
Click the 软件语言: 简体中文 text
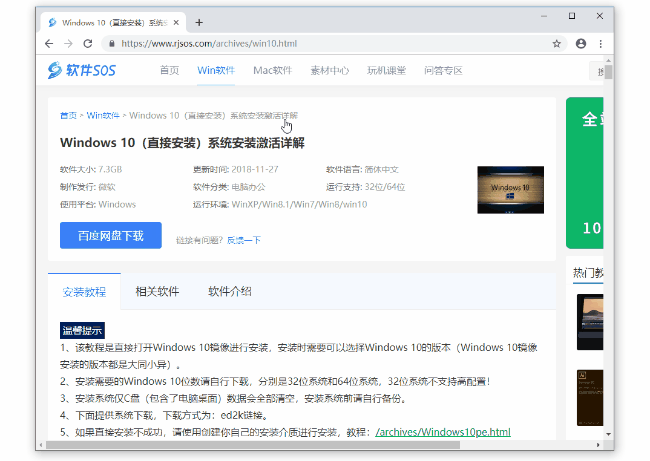[x=362, y=170]
